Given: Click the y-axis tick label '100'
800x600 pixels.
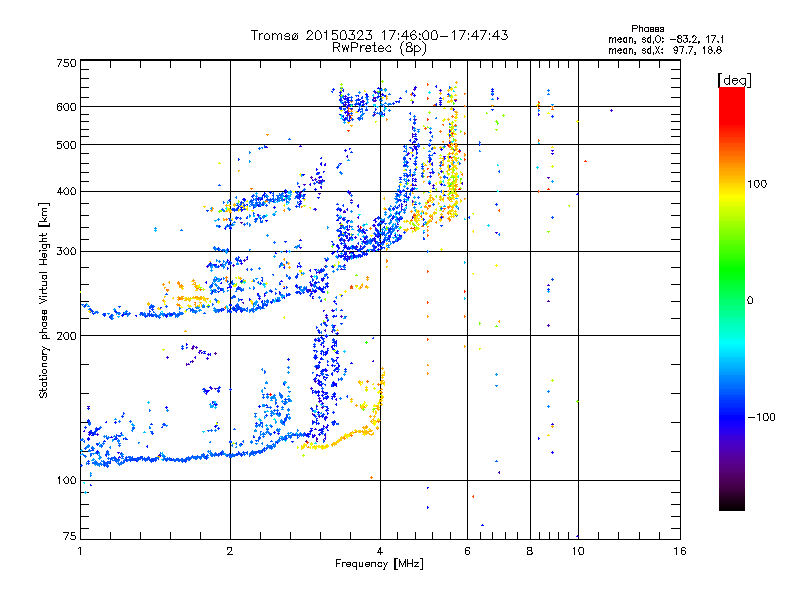Looking at the screenshot, I should (66, 480).
